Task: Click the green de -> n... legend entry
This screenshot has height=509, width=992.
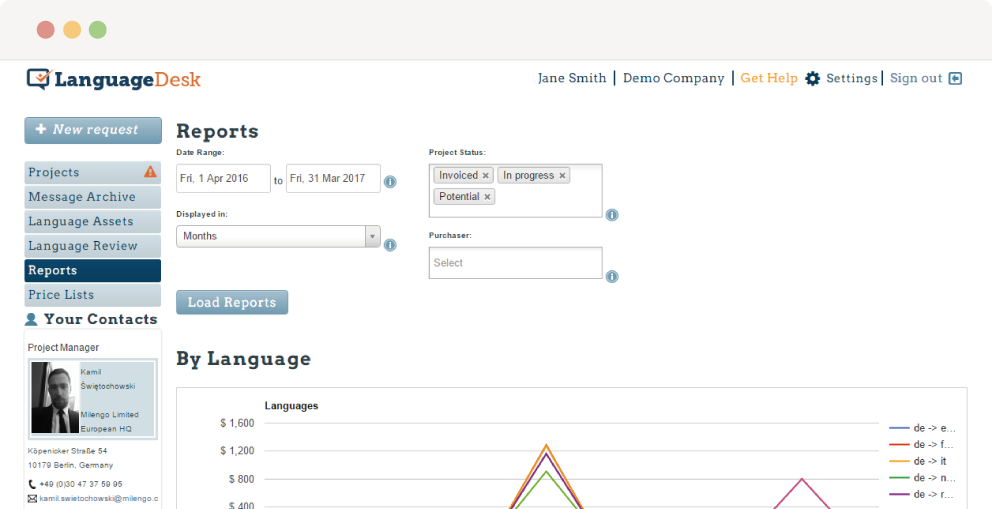Action: [922, 478]
